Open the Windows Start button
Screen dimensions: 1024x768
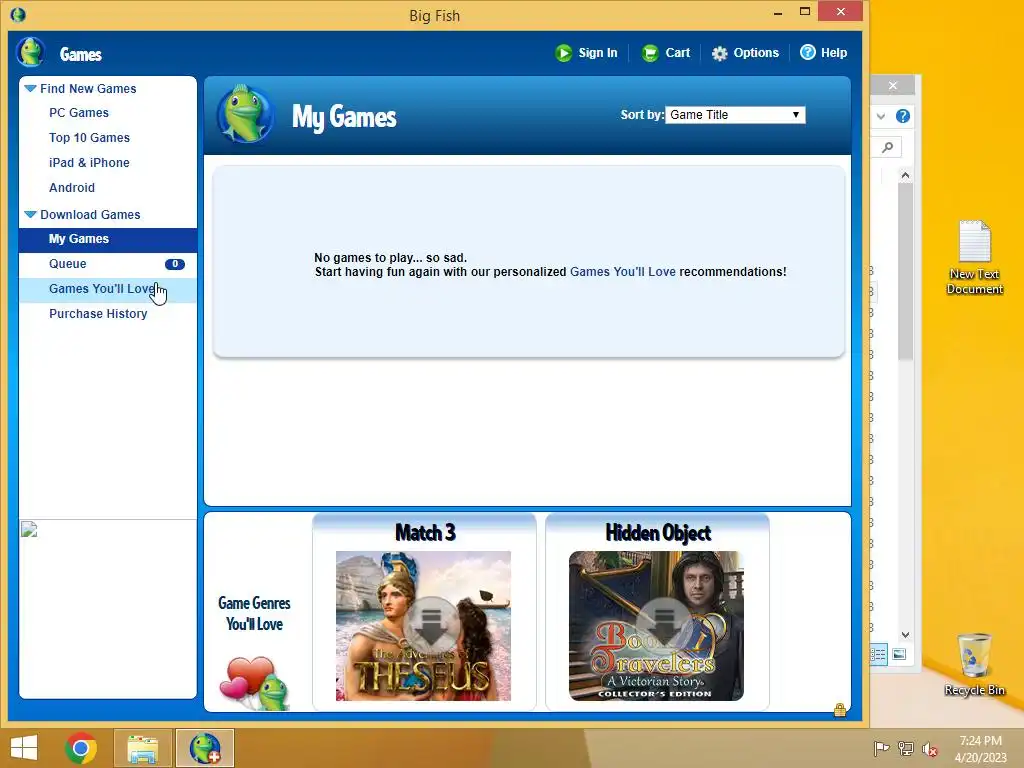24,748
